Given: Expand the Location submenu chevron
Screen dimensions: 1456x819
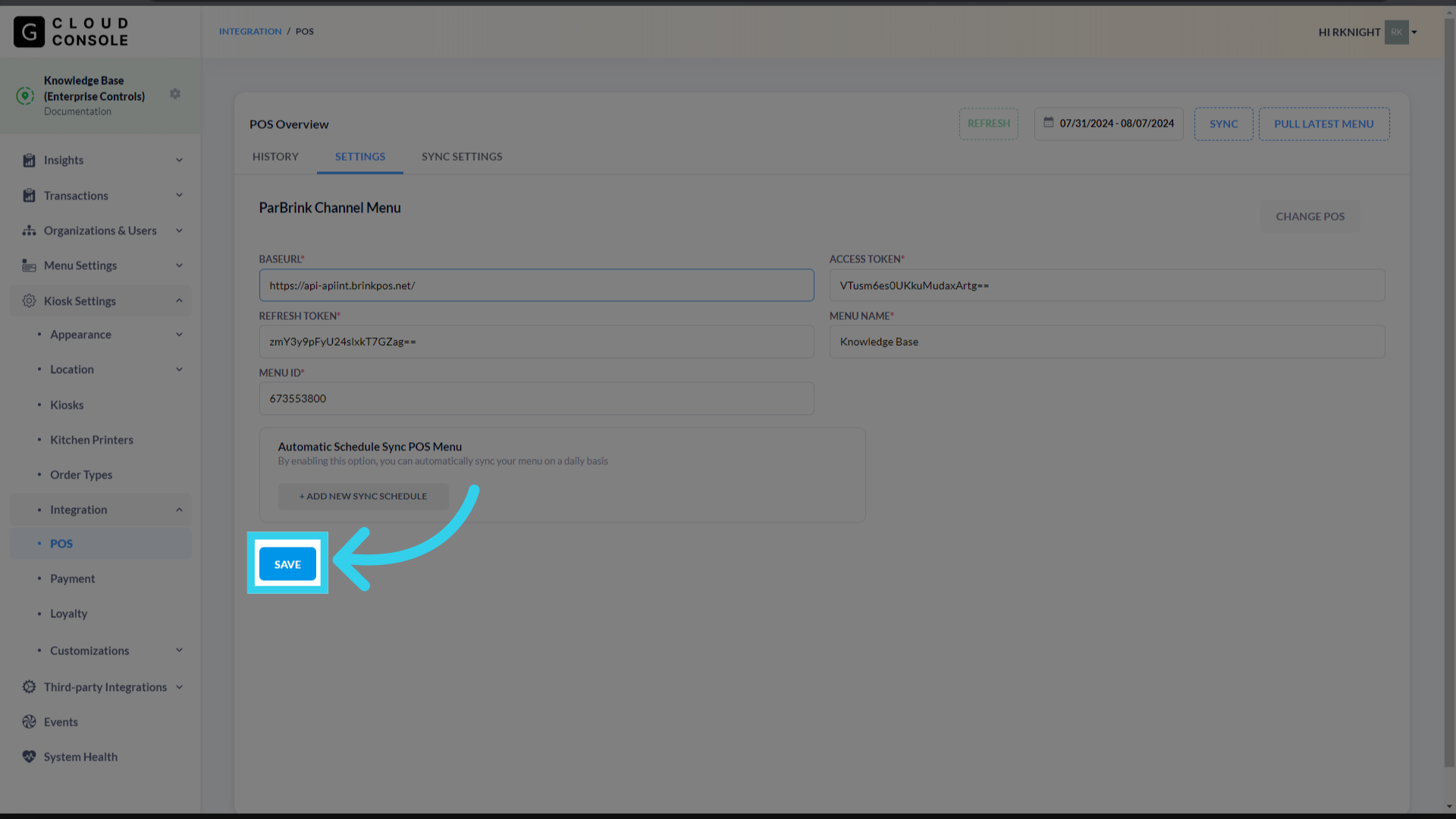Looking at the screenshot, I should pos(180,369).
